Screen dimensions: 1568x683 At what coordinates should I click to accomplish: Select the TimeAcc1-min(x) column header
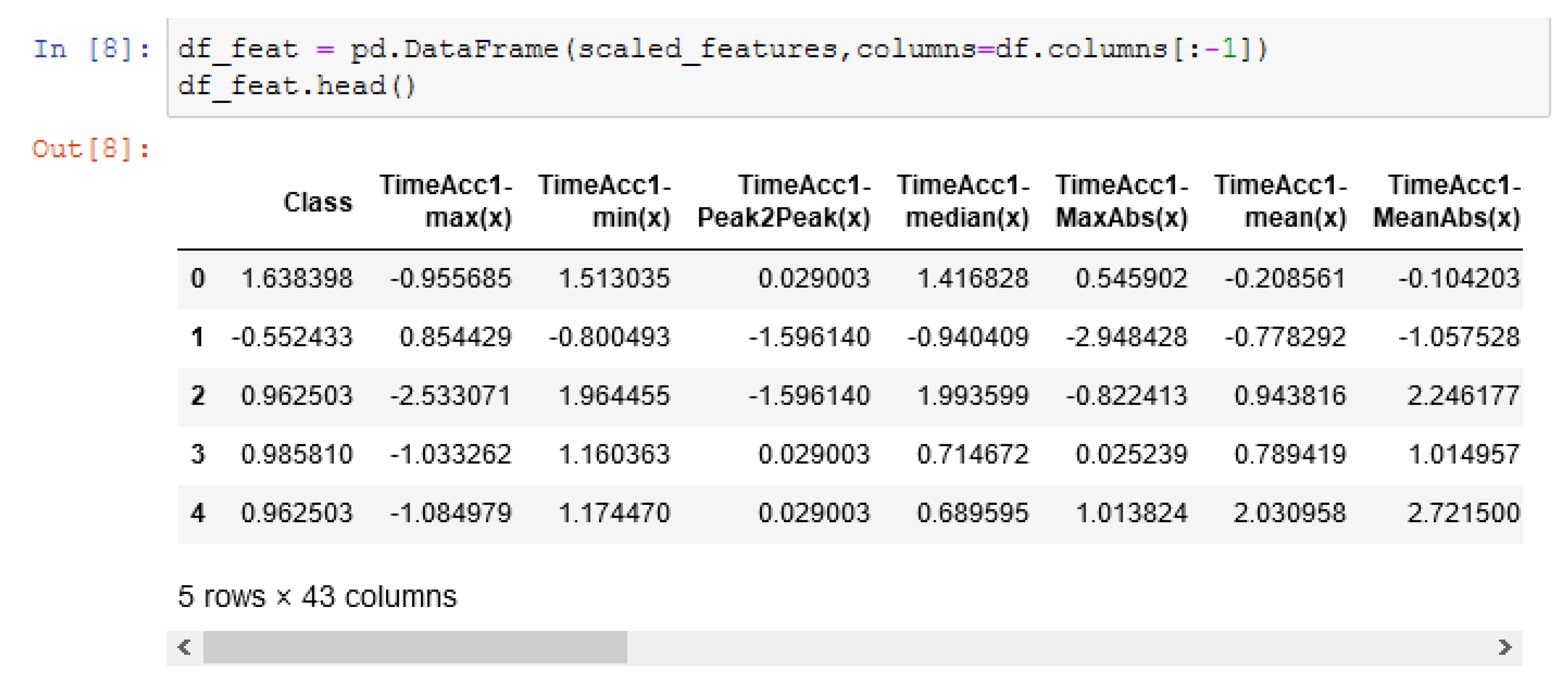click(x=604, y=201)
